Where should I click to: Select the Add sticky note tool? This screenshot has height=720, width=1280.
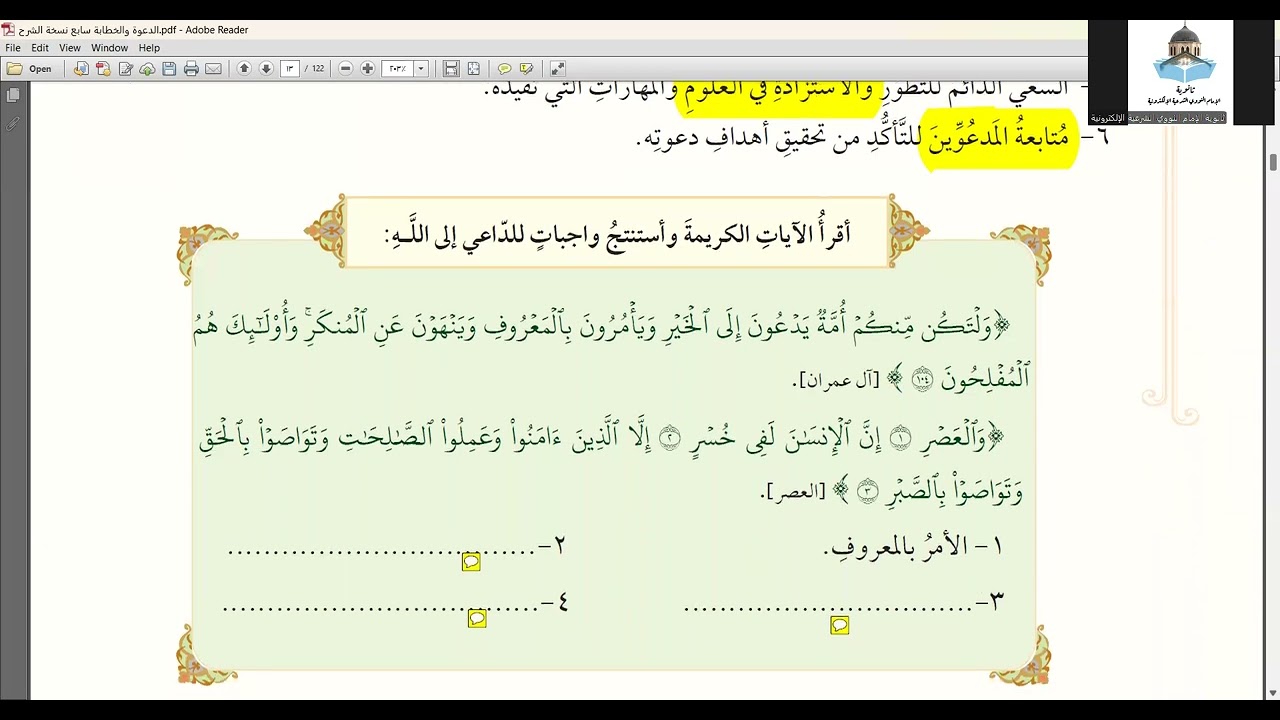click(504, 69)
